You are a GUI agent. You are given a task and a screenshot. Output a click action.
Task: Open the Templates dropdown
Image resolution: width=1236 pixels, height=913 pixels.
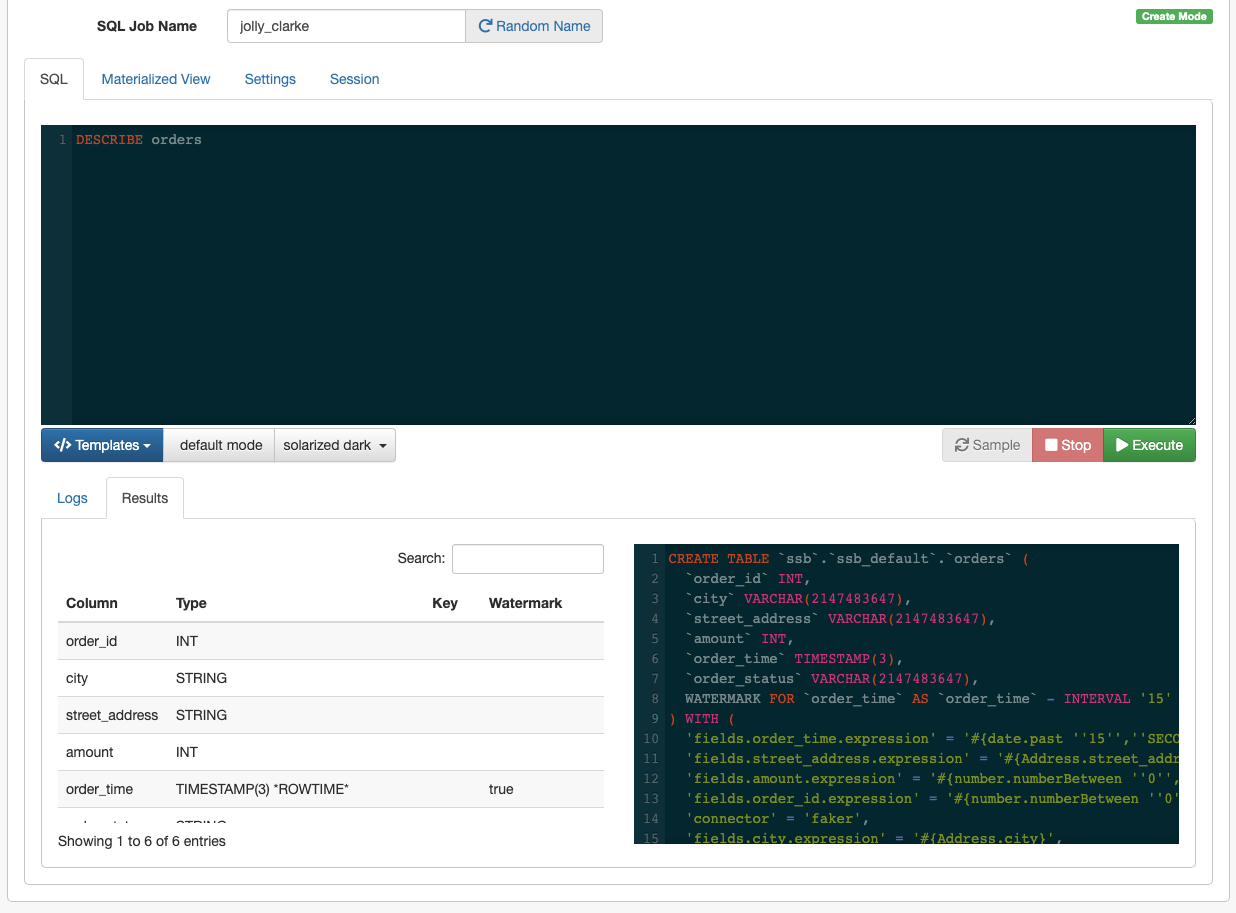[102, 445]
